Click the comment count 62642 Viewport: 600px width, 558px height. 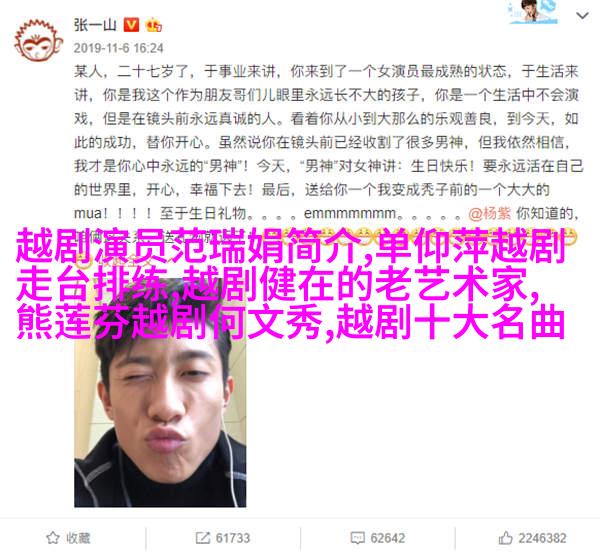coord(388,538)
